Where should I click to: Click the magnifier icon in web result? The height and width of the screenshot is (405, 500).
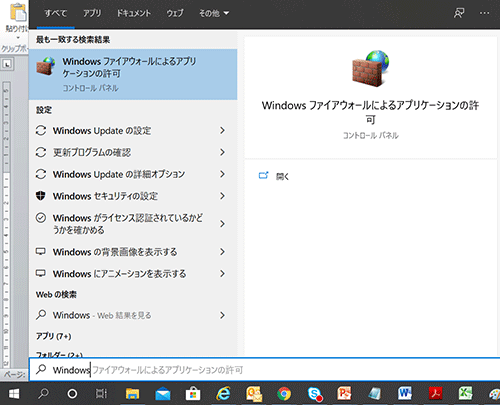click(x=41, y=315)
